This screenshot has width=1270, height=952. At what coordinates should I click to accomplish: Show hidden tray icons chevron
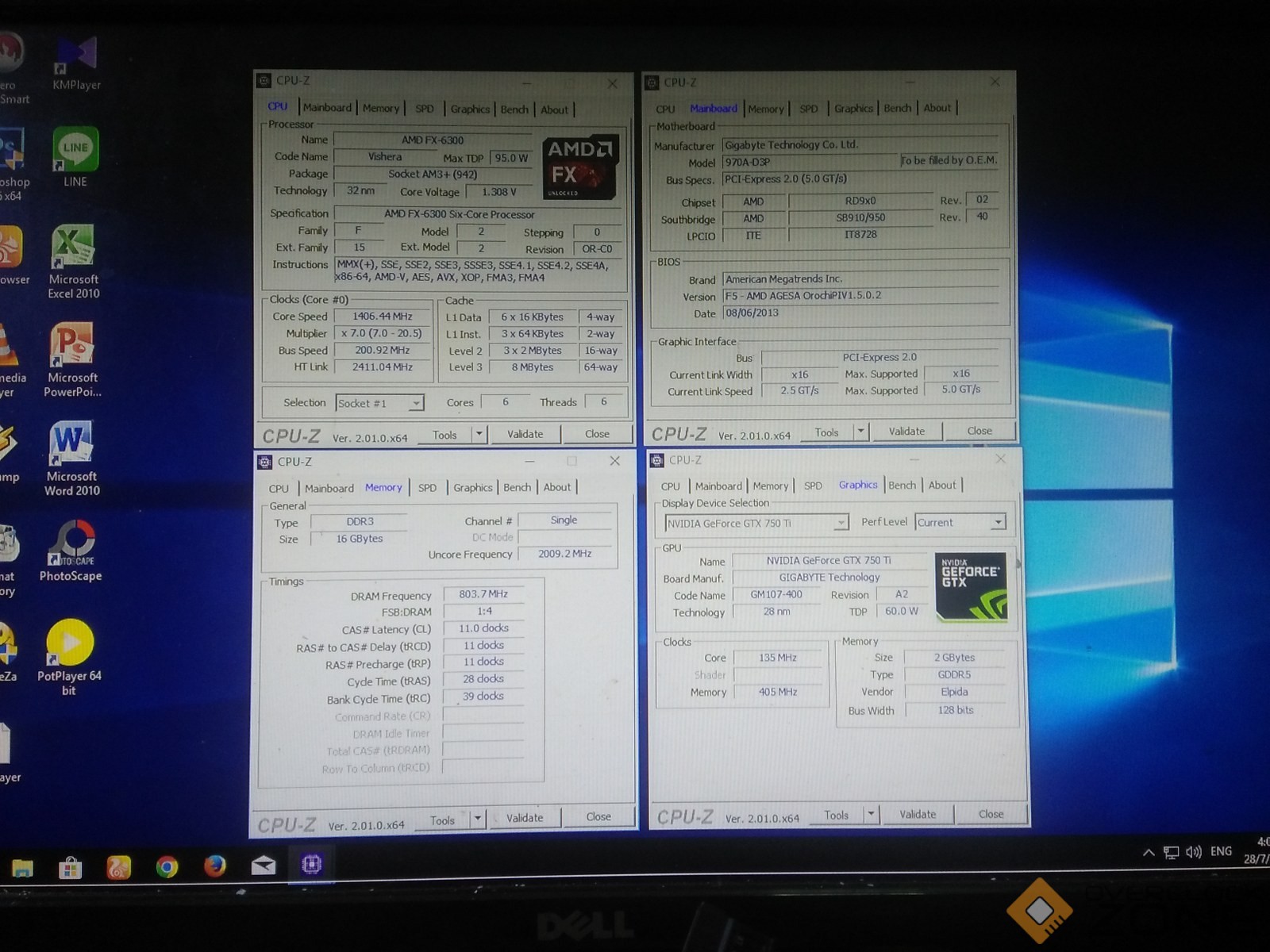click(x=1148, y=853)
